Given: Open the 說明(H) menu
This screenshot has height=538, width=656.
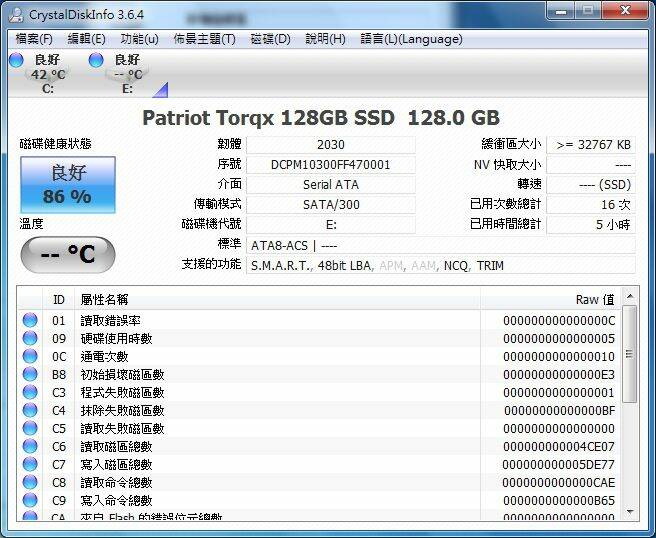Looking at the screenshot, I should pos(325,39).
